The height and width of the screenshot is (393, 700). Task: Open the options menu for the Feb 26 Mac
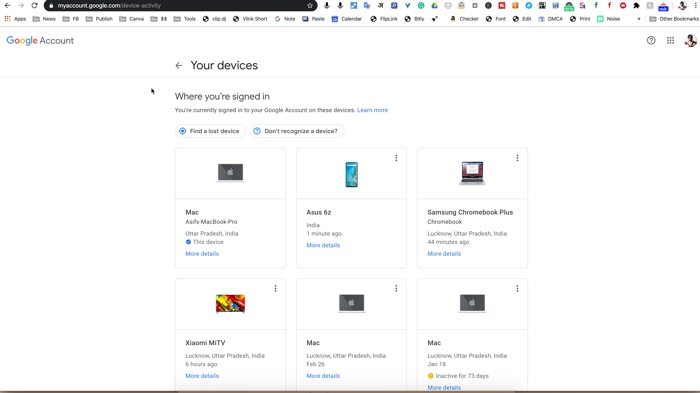point(396,289)
